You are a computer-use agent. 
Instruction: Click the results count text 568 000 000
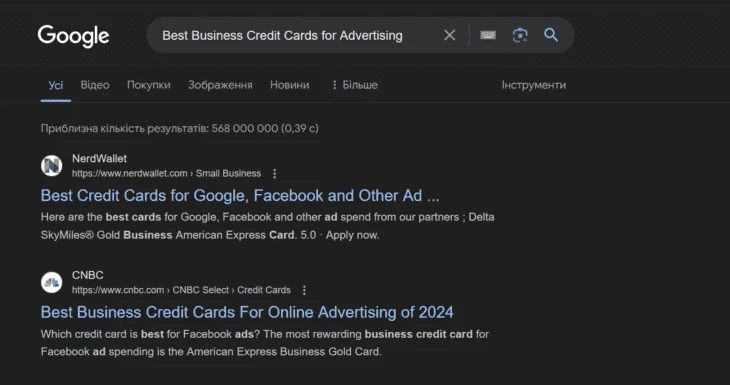tap(179, 128)
